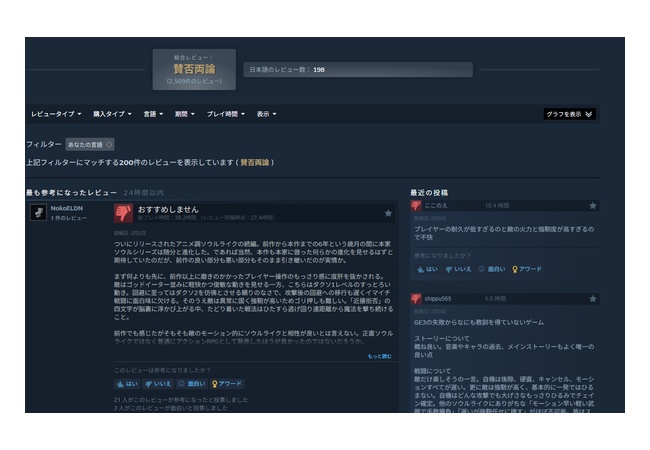Click the 最も参考になったレビュー heading

coord(71,193)
